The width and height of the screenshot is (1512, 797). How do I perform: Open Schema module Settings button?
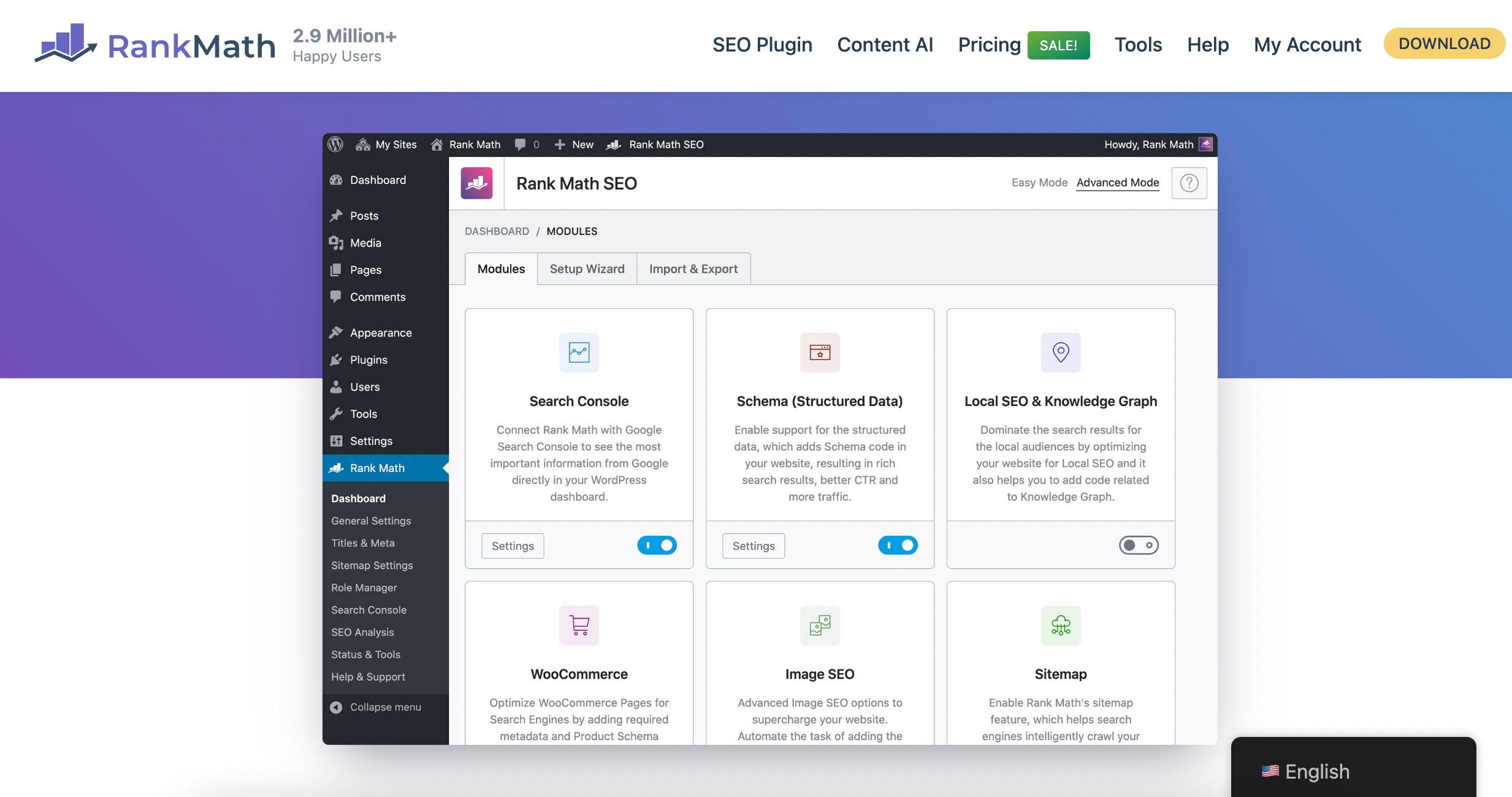point(754,546)
